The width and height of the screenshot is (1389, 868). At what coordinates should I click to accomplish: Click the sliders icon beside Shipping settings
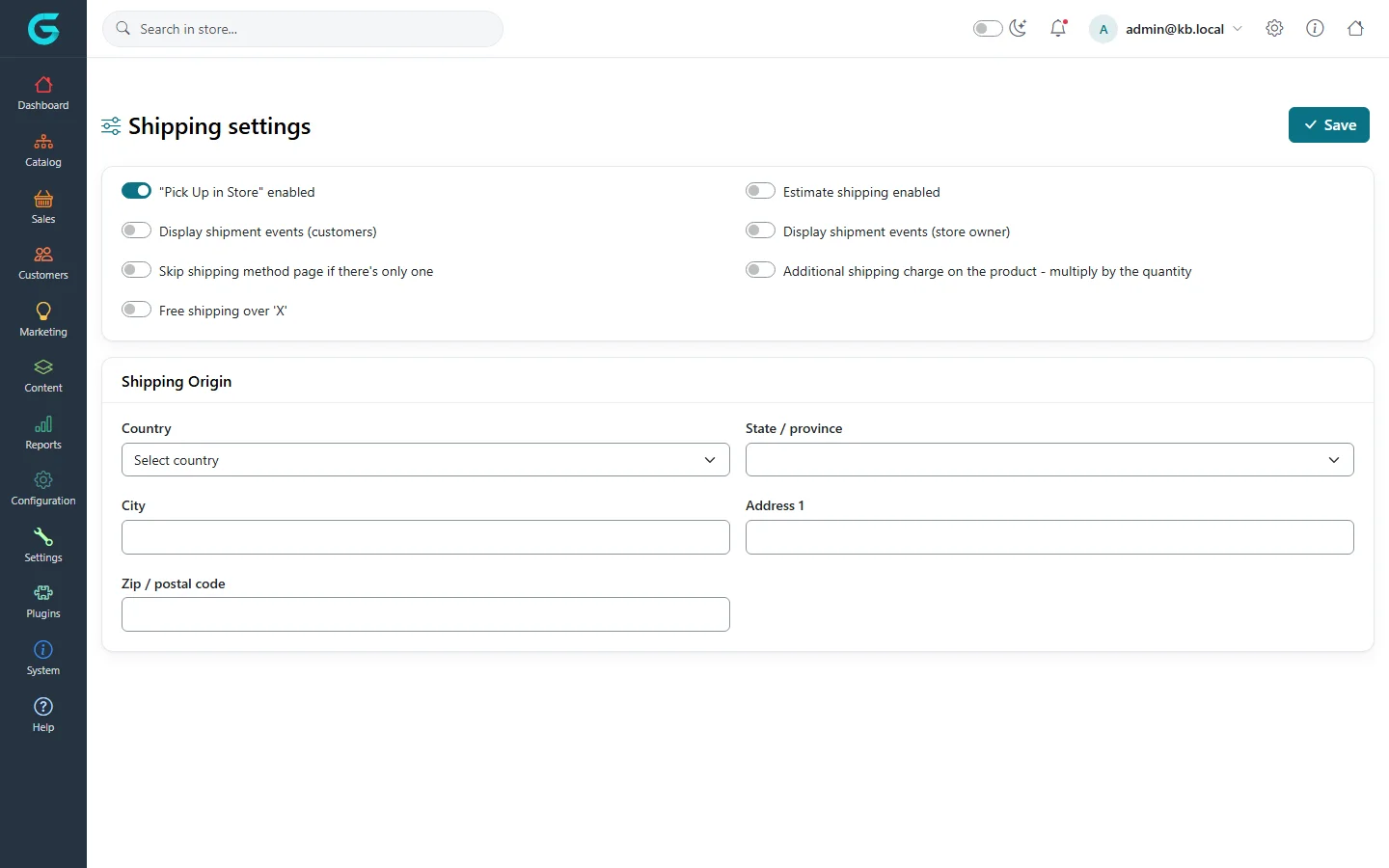111,126
